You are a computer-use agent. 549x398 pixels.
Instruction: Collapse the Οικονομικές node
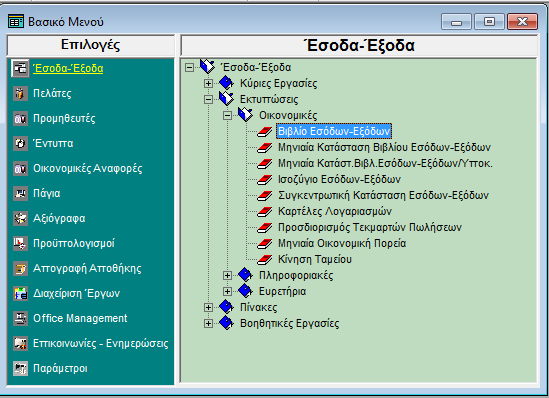tap(228, 115)
